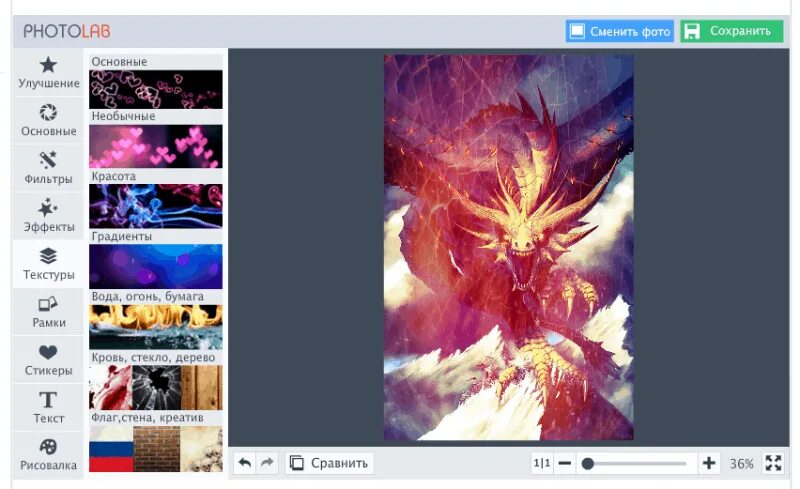Click the PHOTOLAB logo
Viewport: 800px width, 489px height.
(67, 31)
